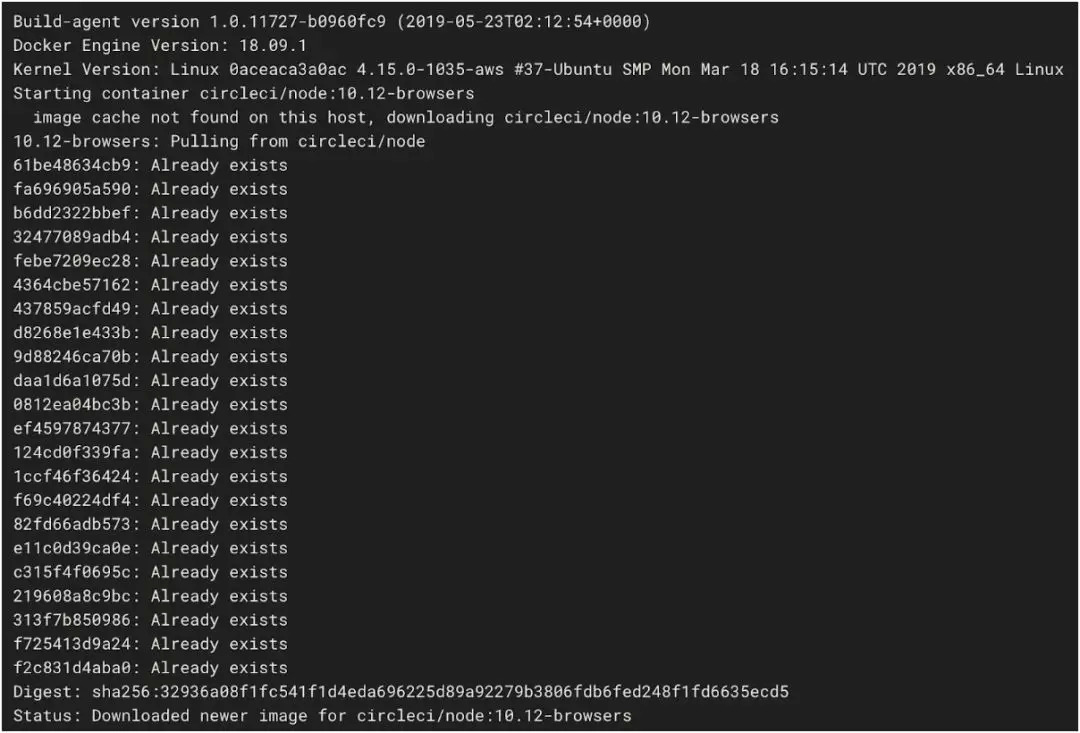1080x733 pixels.
Task: Click the "Pulling from circleci/node" line
Action: coord(219,141)
